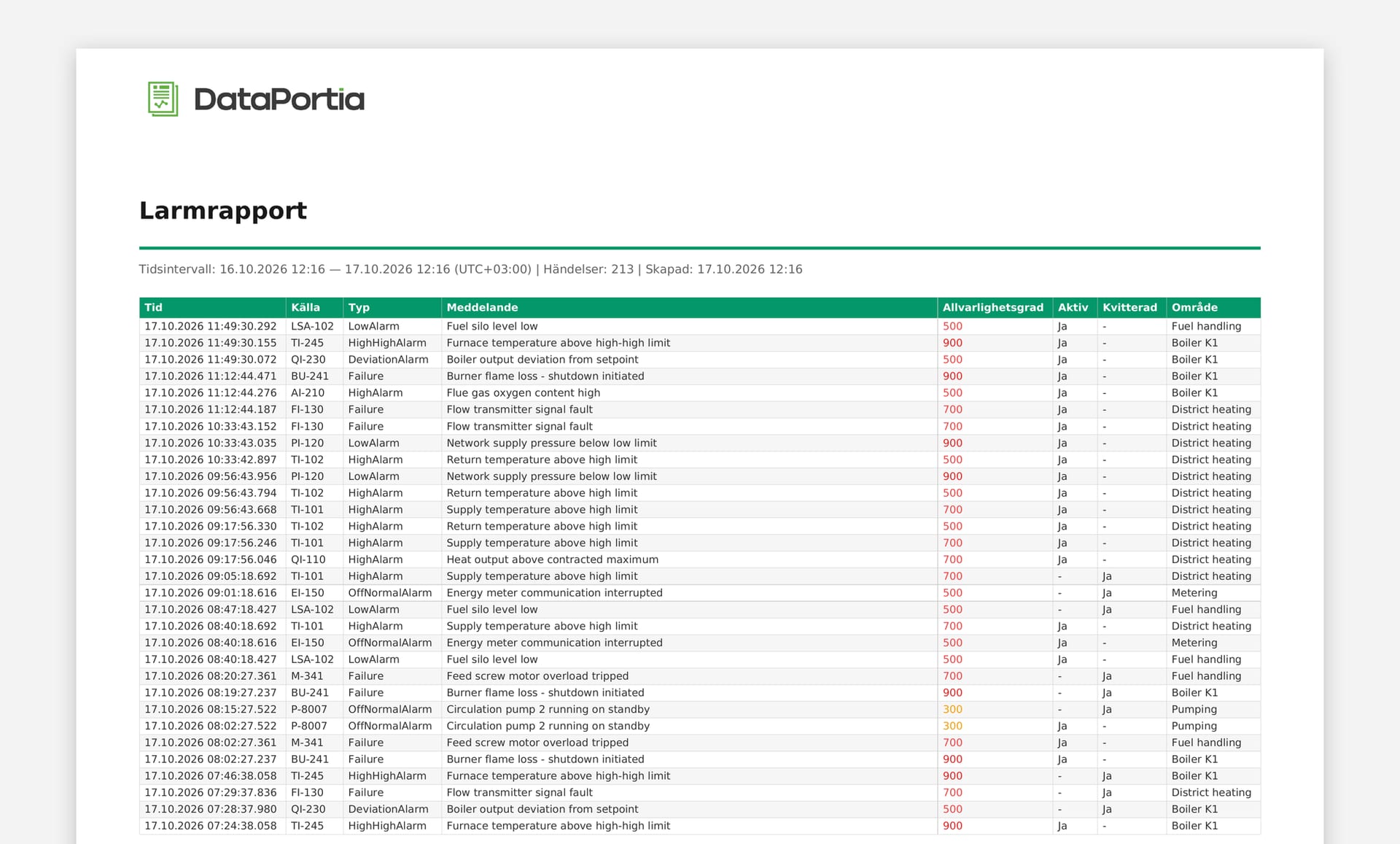Click HighHighAlarm in the 07:46:38.058 row
1400x844 pixels.
387,776
